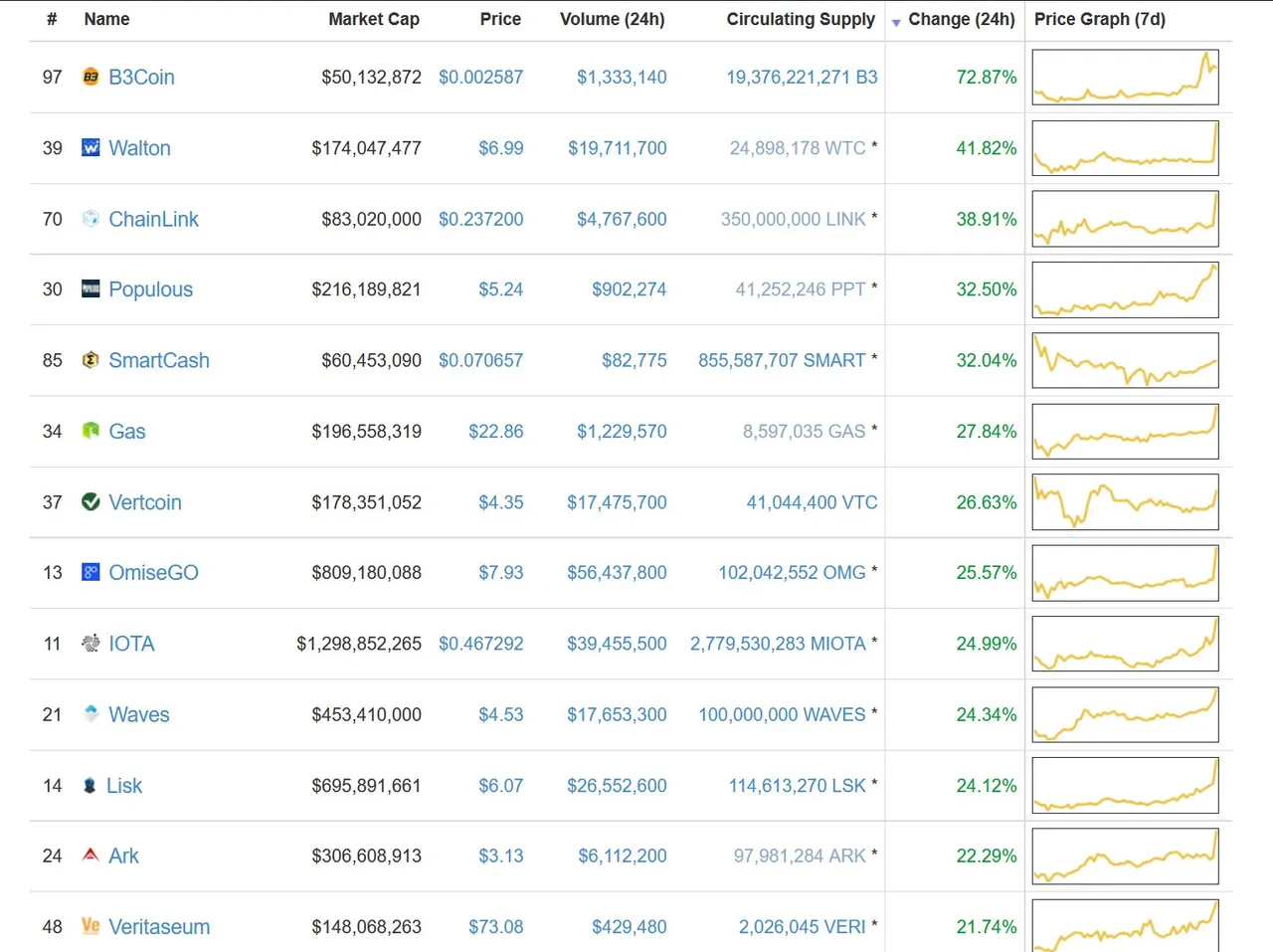Viewport: 1273px width, 952px height.
Task: Click the Price Graph (7d) header
Action: click(x=1100, y=19)
